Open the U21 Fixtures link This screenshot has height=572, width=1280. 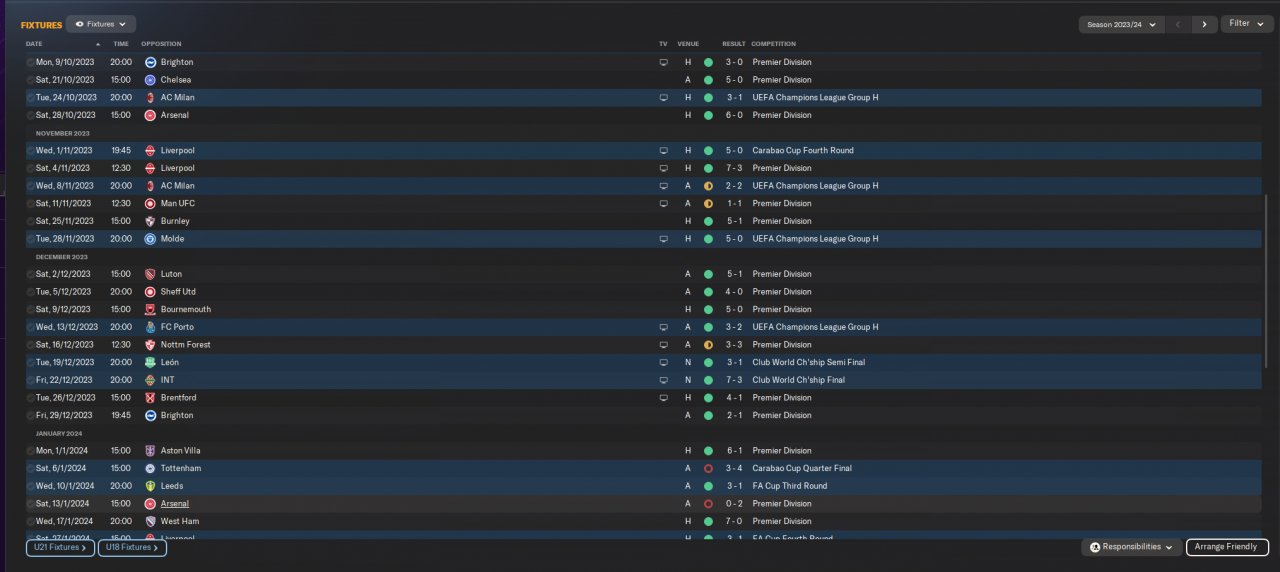tap(60, 548)
